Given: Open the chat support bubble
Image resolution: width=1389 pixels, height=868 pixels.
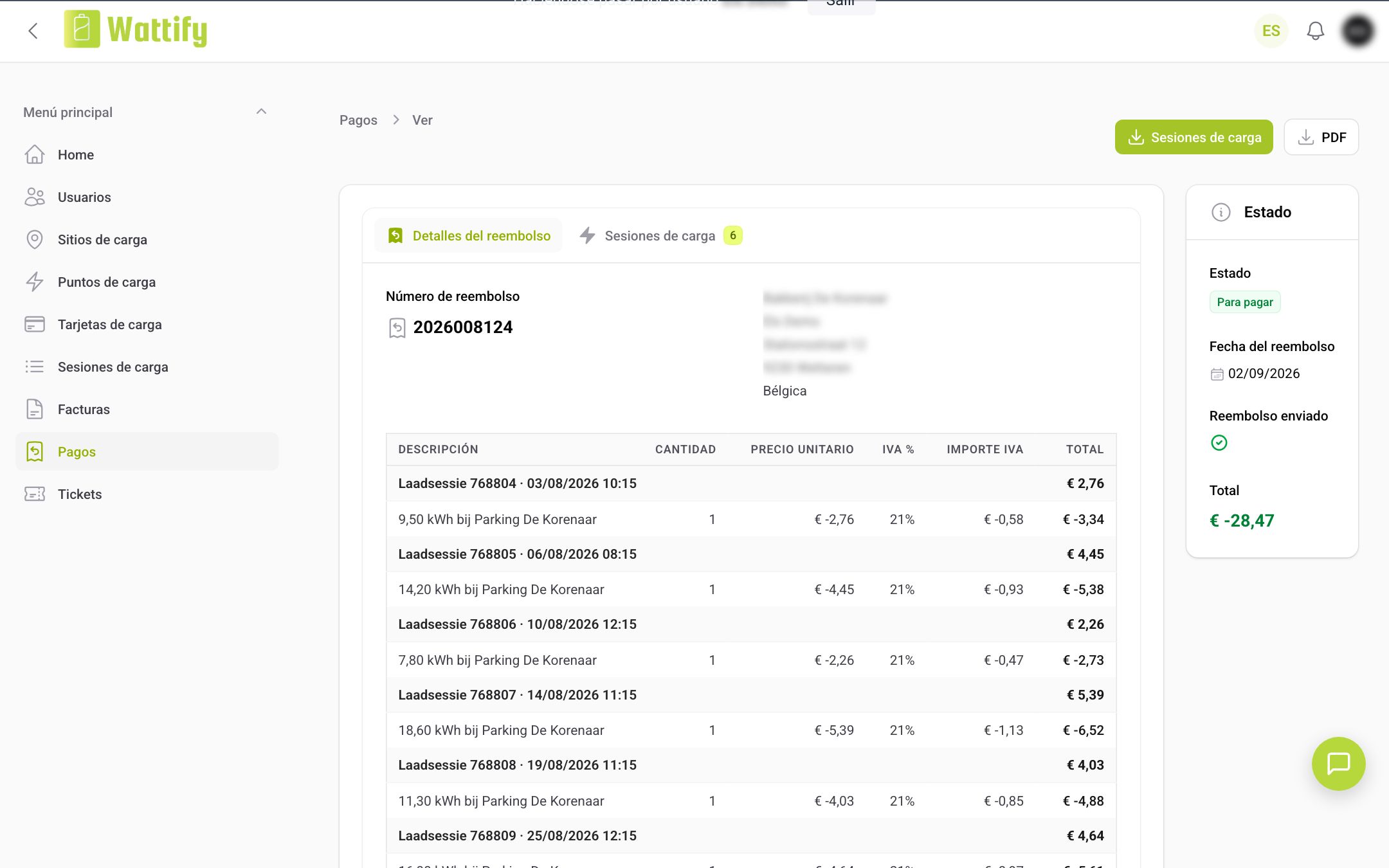Looking at the screenshot, I should [1338, 763].
